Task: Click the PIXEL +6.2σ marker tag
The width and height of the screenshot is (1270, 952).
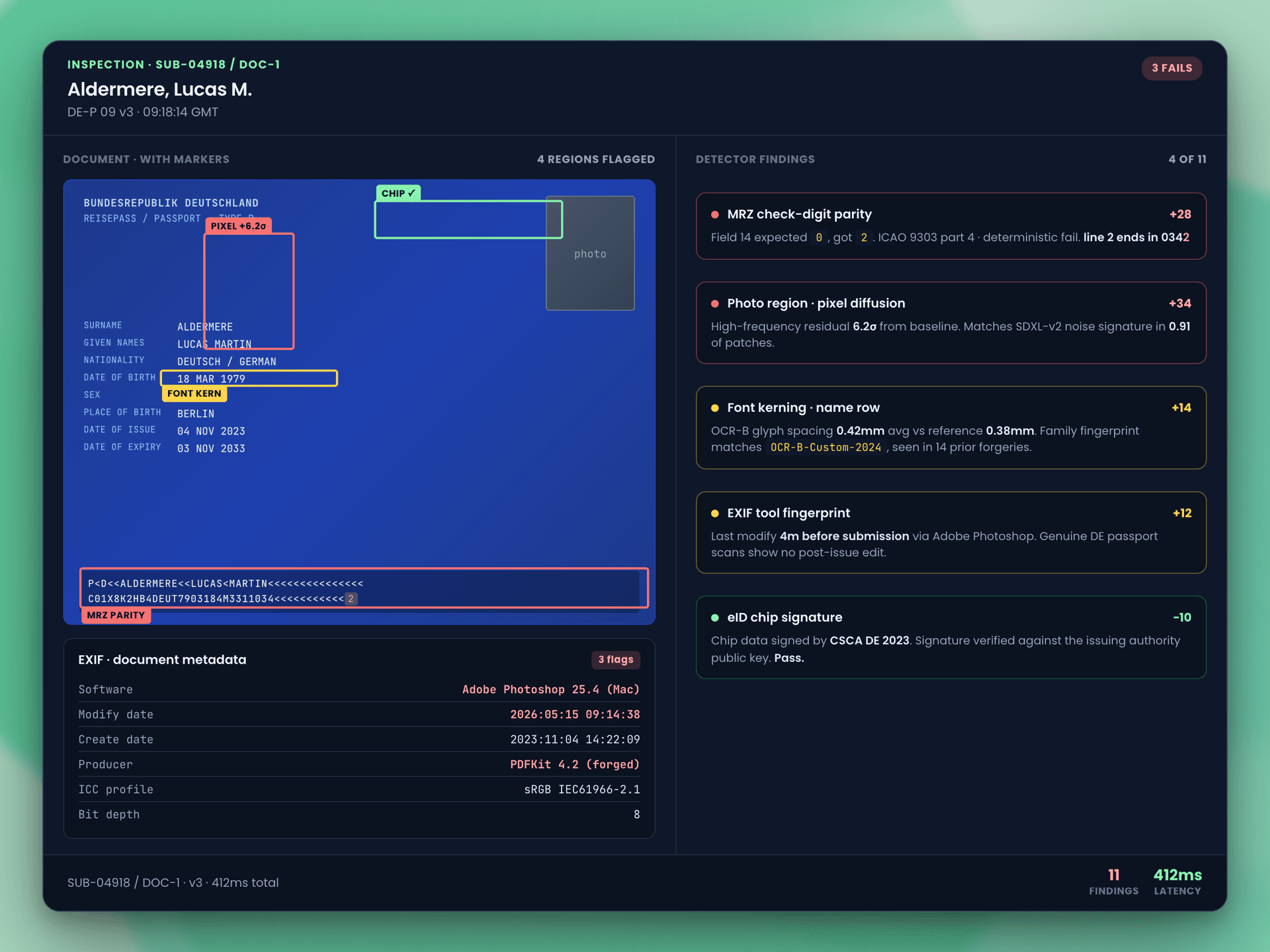Action: tap(238, 225)
